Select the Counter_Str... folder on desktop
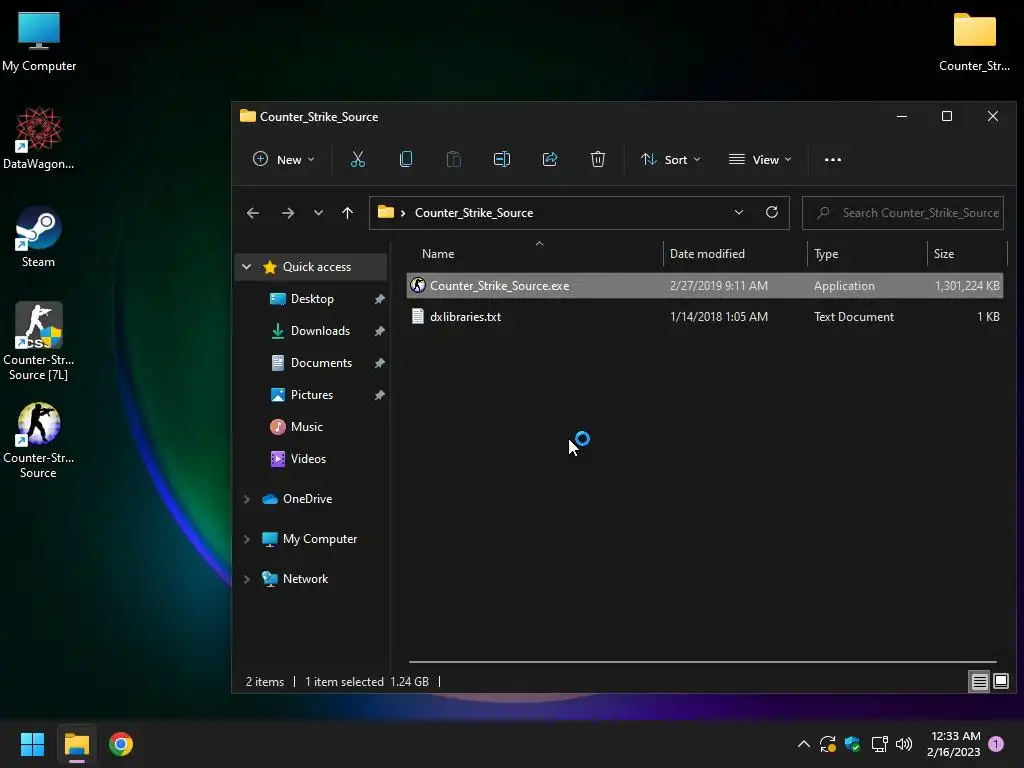Screen dimensions: 1024x768 pos(974,42)
